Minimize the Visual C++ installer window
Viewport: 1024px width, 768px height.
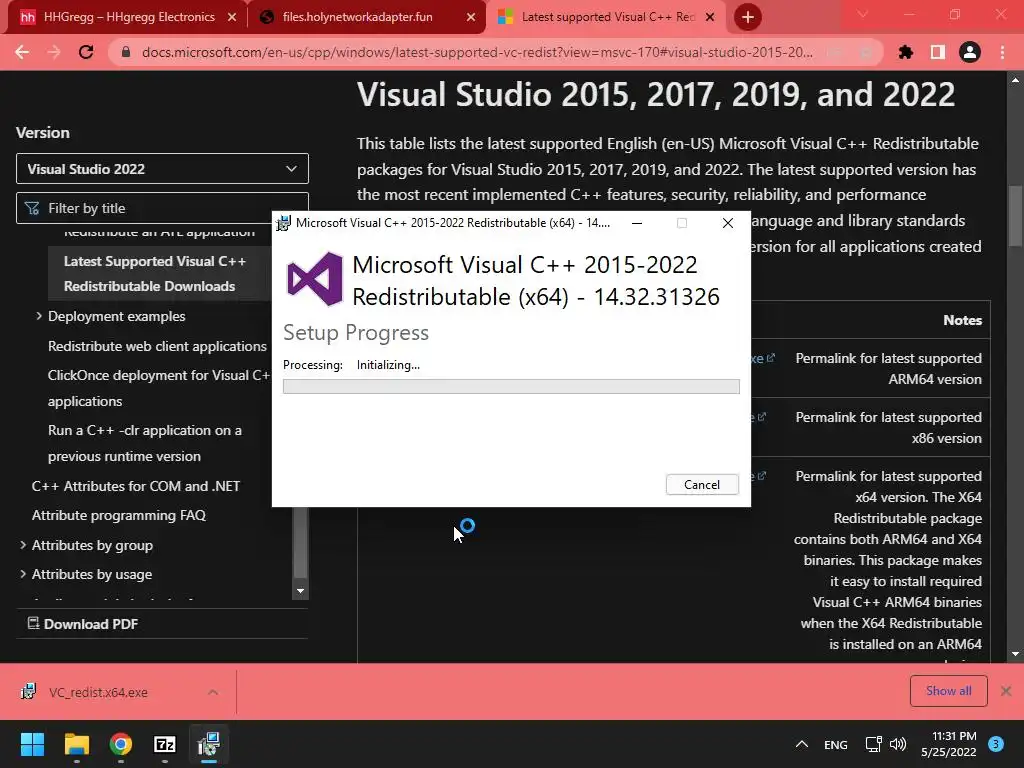(637, 223)
